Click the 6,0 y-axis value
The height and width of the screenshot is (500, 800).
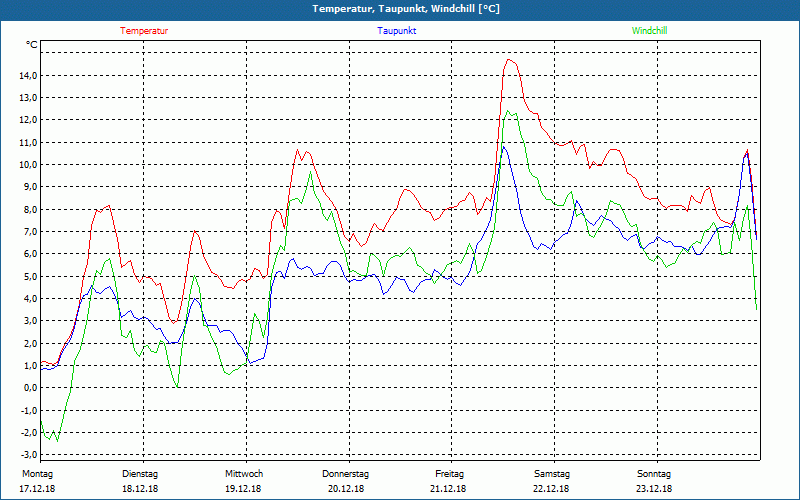click(31, 254)
